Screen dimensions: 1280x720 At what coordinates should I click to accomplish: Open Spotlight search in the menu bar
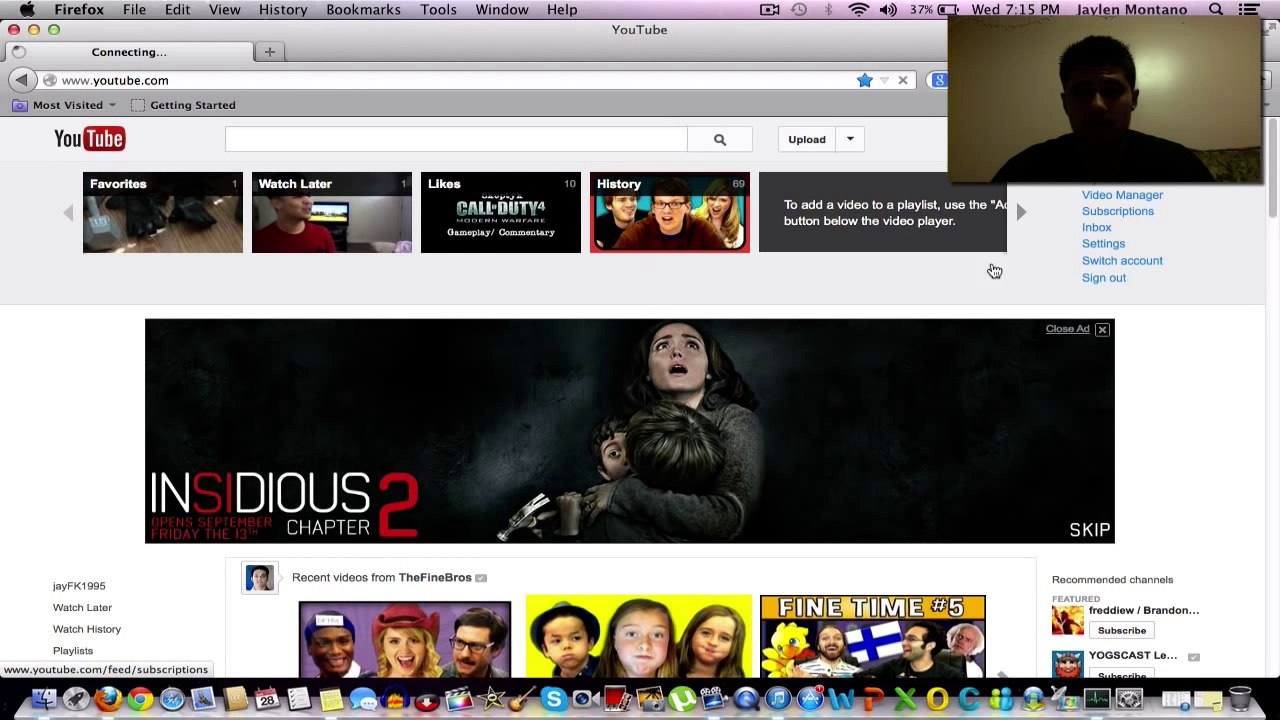pyautogui.click(x=1216, y=9)
